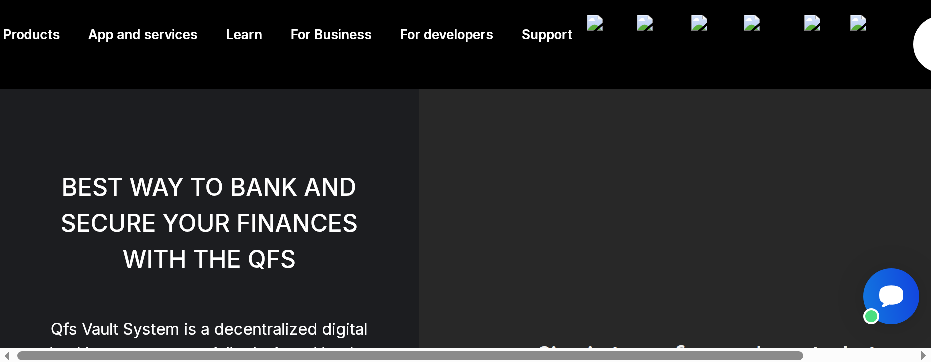Click the horizontal scrollbar left arrow
The height and width of the screenshot is (362, 931).
[x=7, y=355]
